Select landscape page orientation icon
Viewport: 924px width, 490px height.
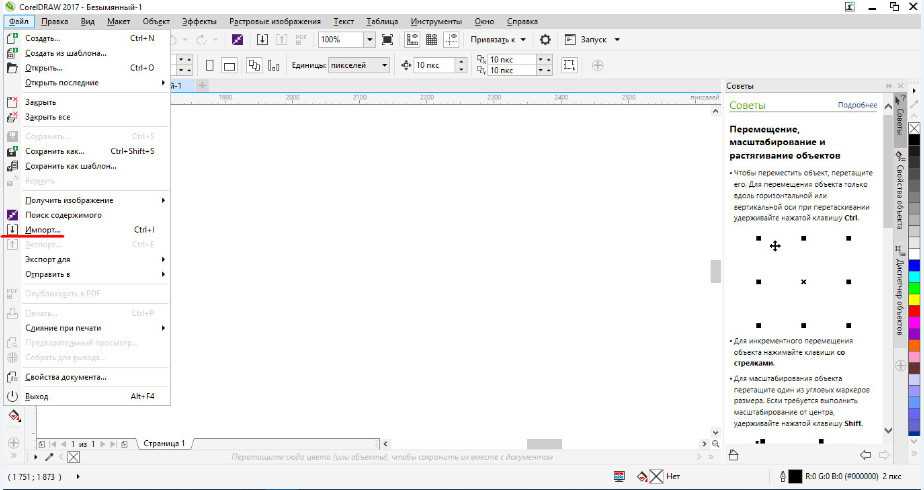tap(230, 65)
